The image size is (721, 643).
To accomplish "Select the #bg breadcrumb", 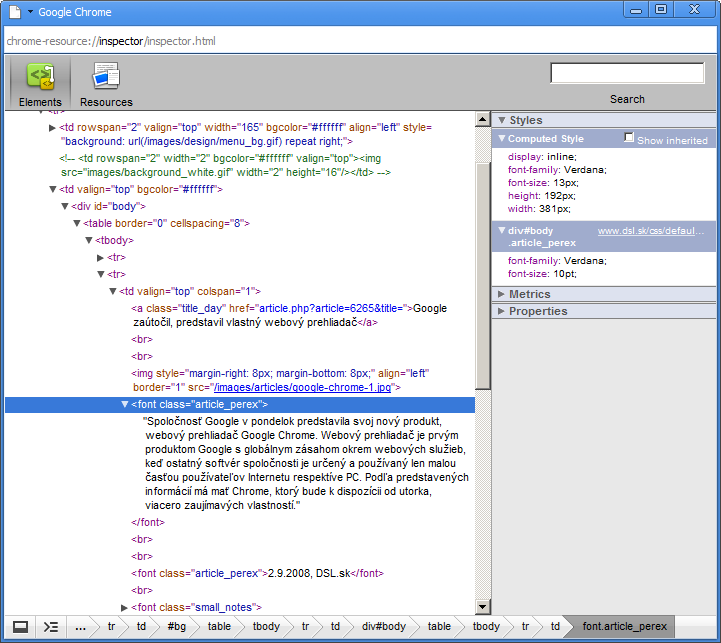I will [177, 626].
